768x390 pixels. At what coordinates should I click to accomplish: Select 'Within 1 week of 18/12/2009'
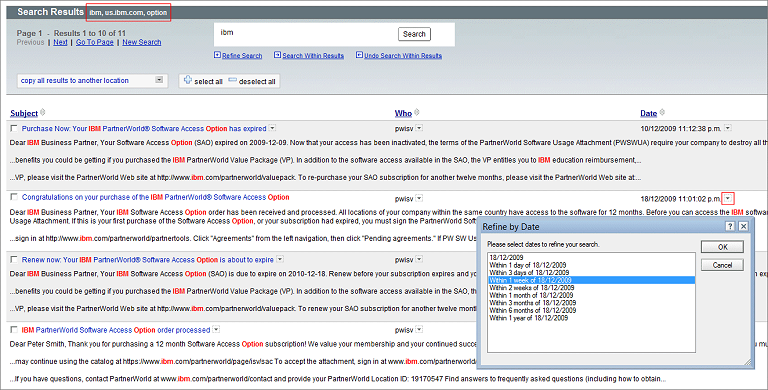(x=591, y=280)
